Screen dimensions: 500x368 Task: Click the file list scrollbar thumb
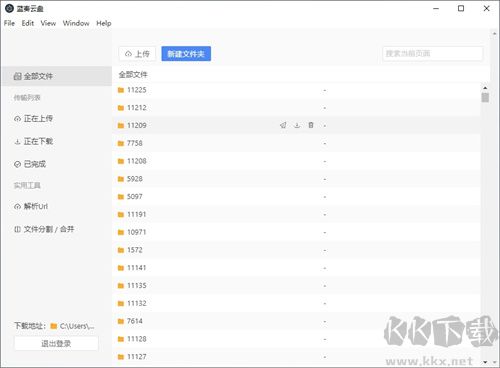click(x=485, y=98)
